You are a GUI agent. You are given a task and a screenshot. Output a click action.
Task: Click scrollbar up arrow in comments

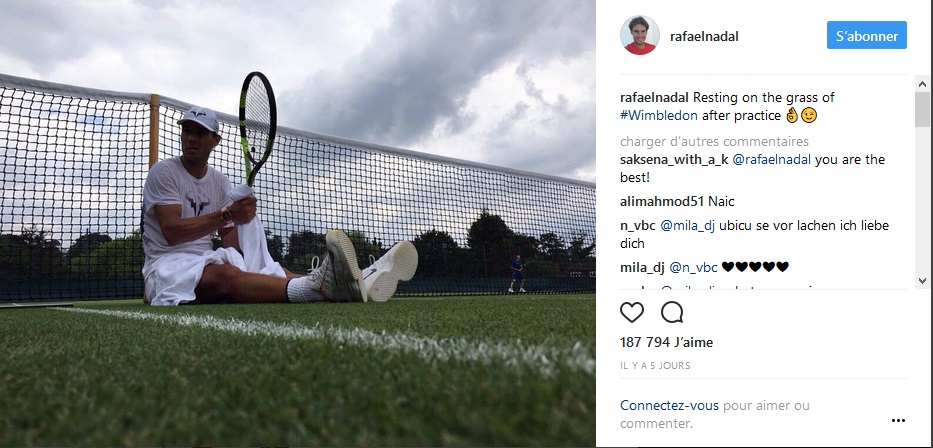(922, 85)
